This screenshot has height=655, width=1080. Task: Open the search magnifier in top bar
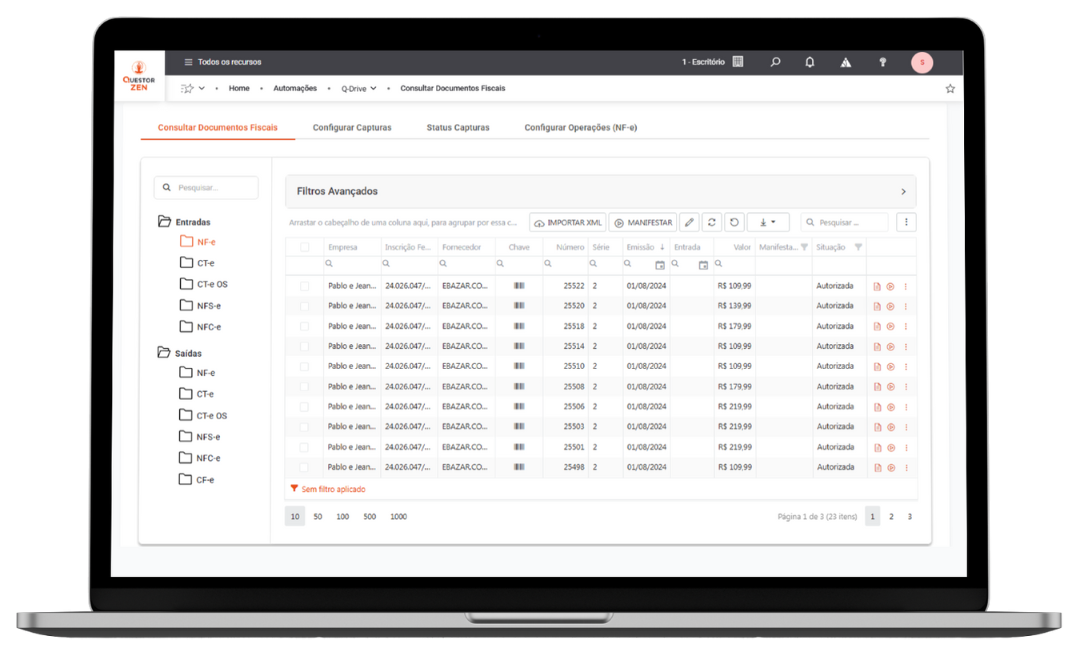click(x=775, y=62)
